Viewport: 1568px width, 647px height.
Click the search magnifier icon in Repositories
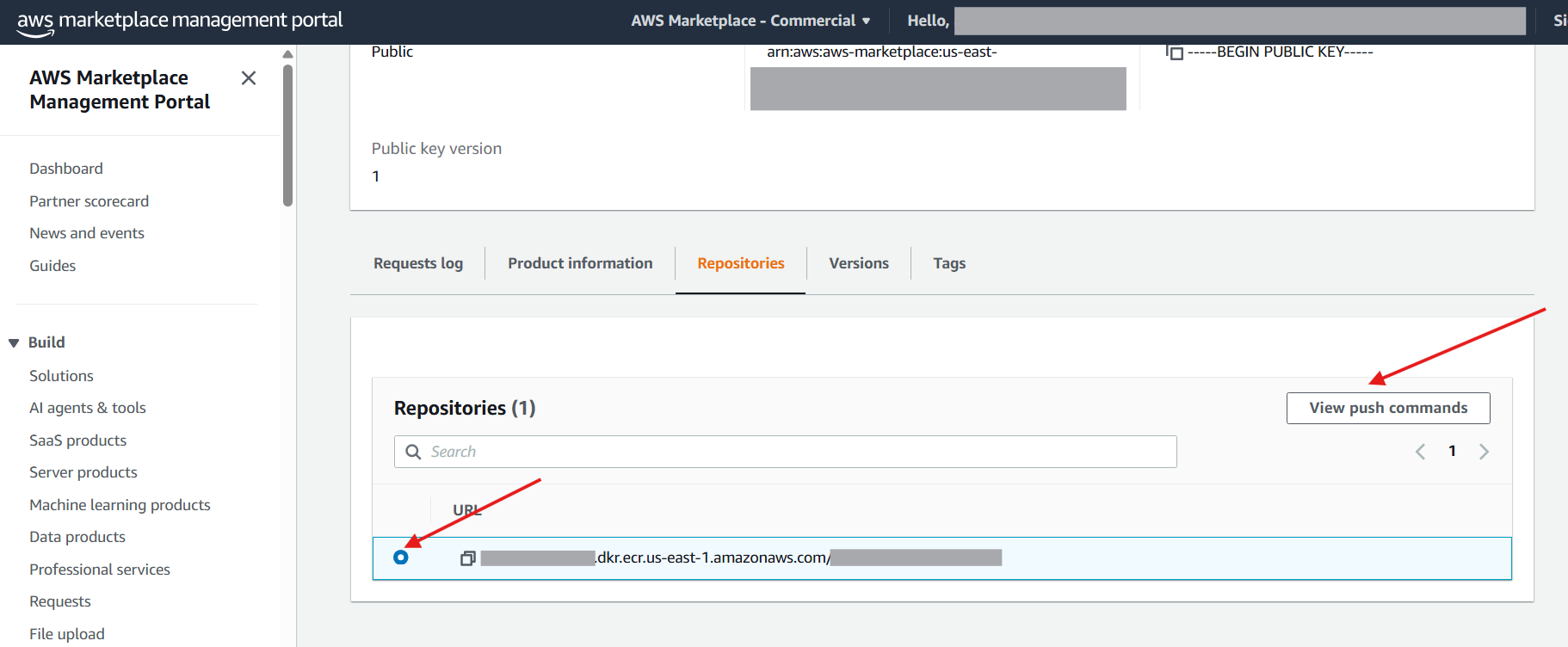[413, 452]
